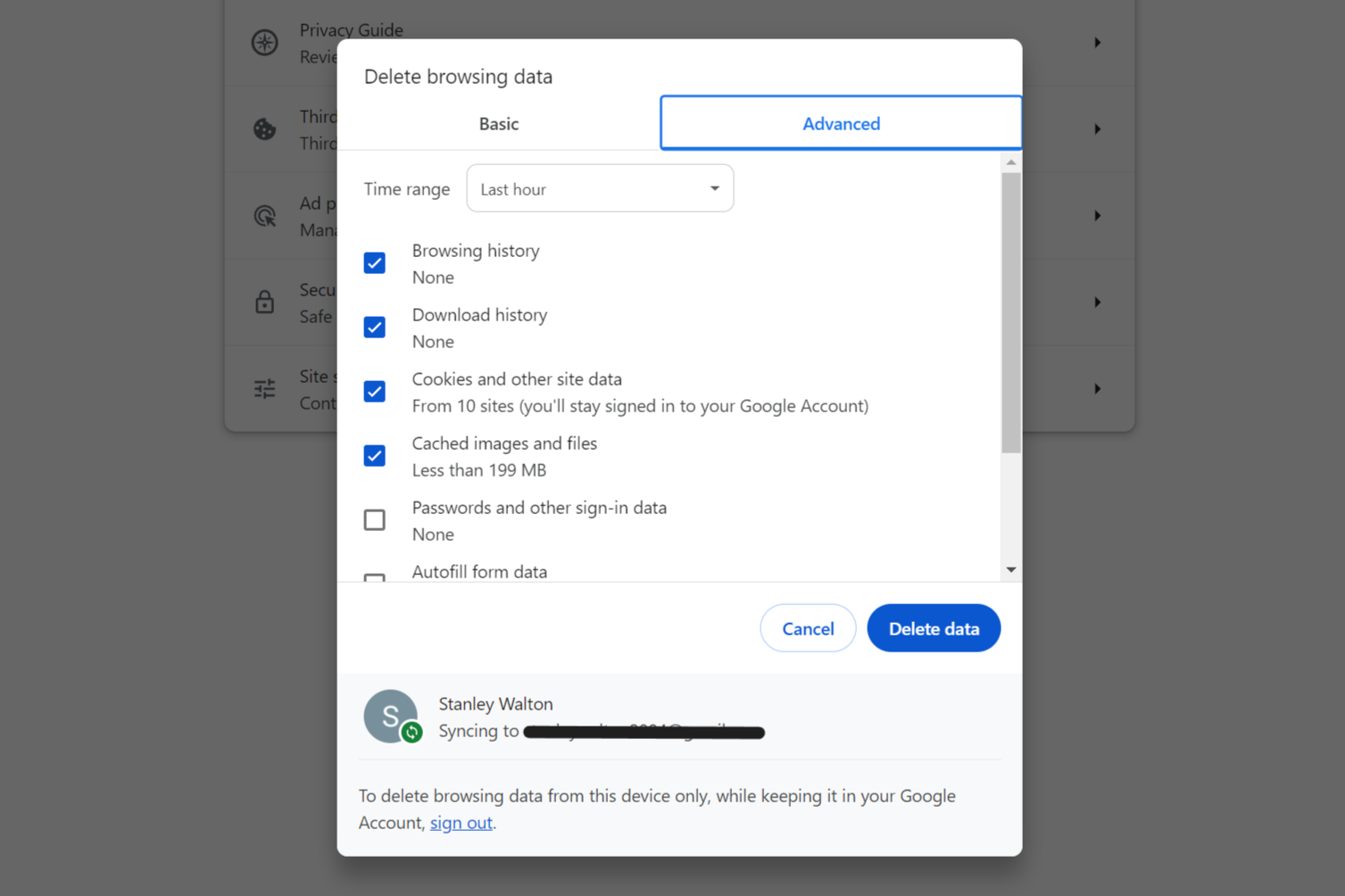1345x896 pixels.
Task: Open the Time range dropdown
Action: click(x=600, y=188)
